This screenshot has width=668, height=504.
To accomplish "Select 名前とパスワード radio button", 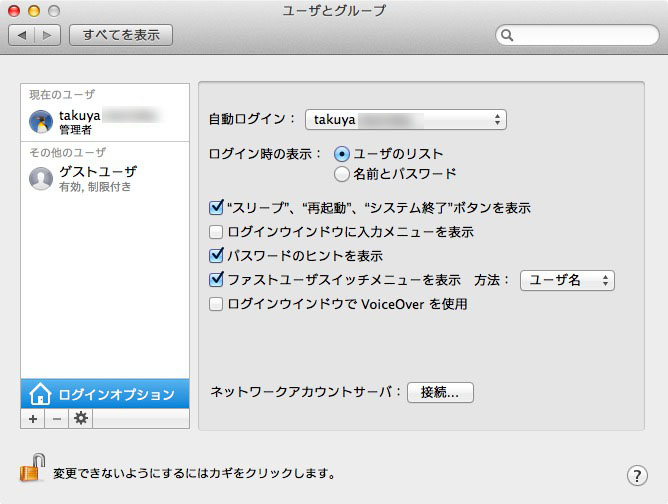I will (342, 174).
